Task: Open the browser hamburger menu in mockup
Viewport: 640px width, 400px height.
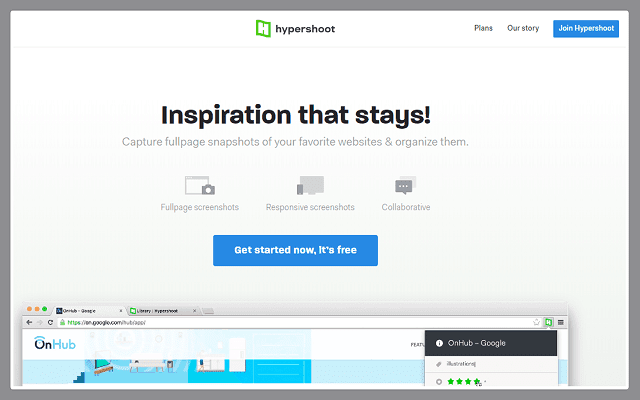Action: [x=561, y=322]
